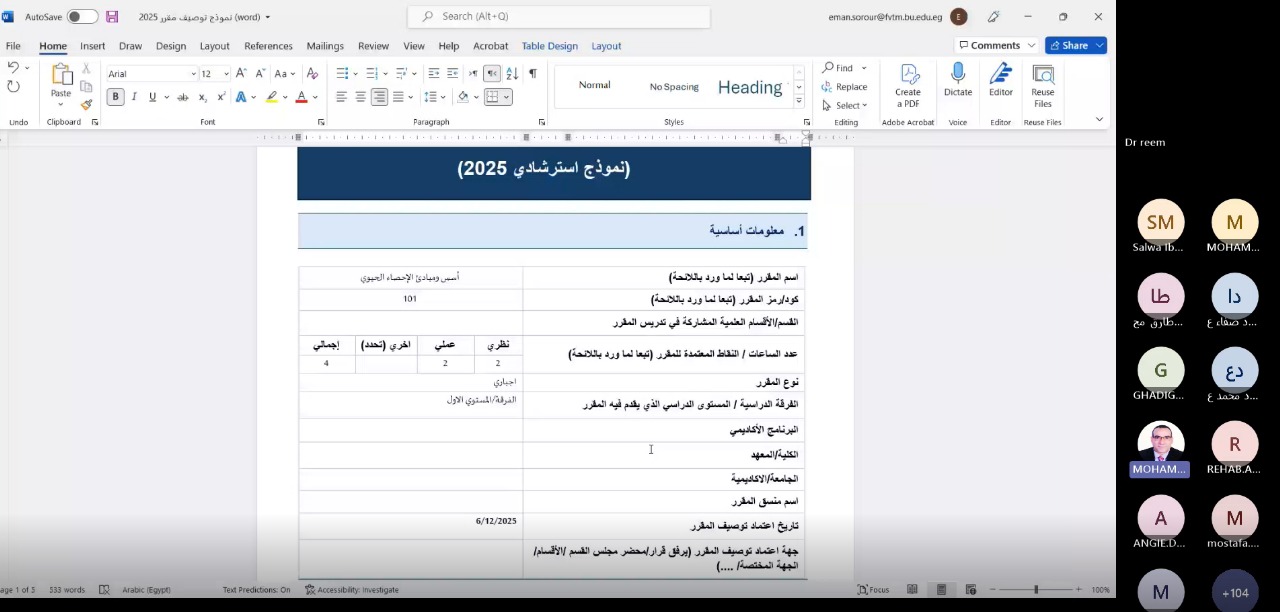Click the Paste clipboard icon
The width and height of the screenshot is (1280, 612).
click(61, 75)
